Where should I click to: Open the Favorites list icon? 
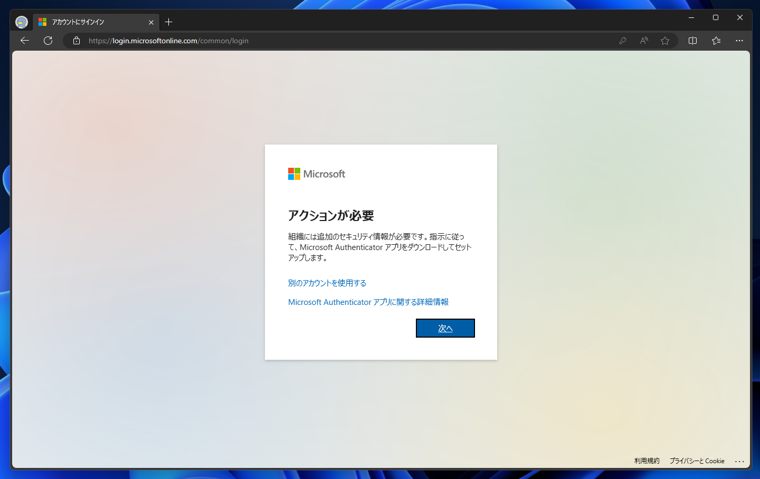[x=716, y=41]
